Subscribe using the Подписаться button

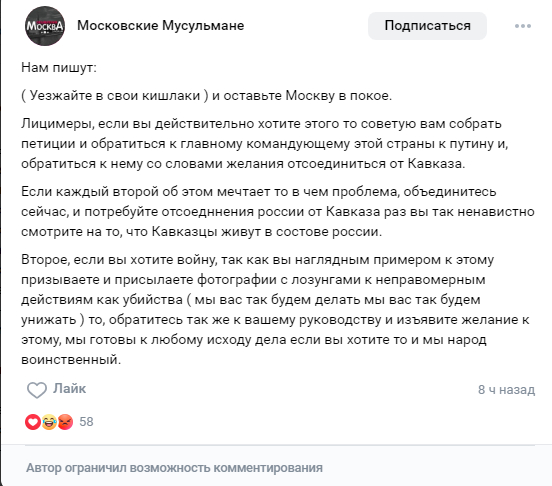[x=427, y=26]
